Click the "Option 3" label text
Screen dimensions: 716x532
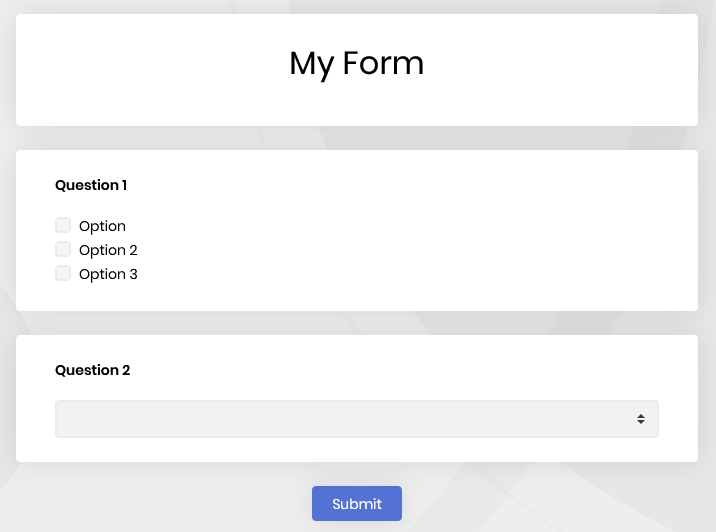point(108,274)
